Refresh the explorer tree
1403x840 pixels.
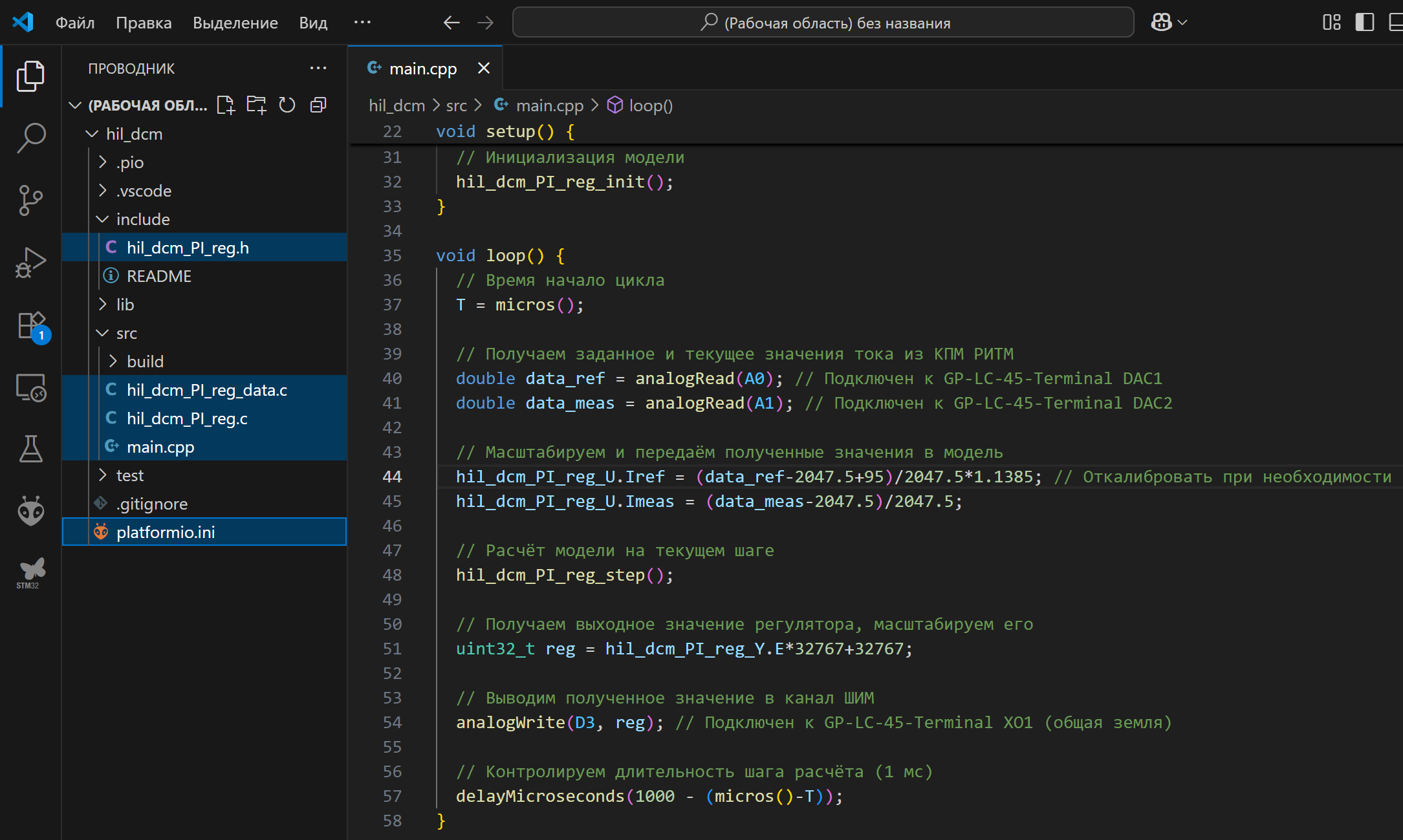click(x=287, y=105)
